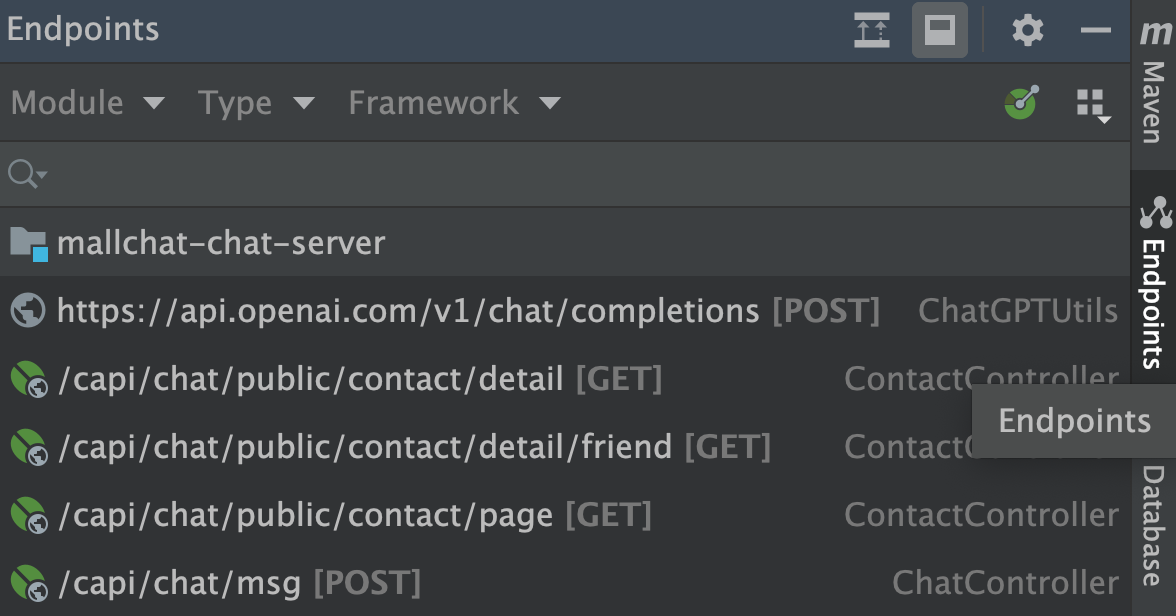Screen dimensions: 1176x616
Task: Click the expand all toolbar icon
Action: point(871,31)
